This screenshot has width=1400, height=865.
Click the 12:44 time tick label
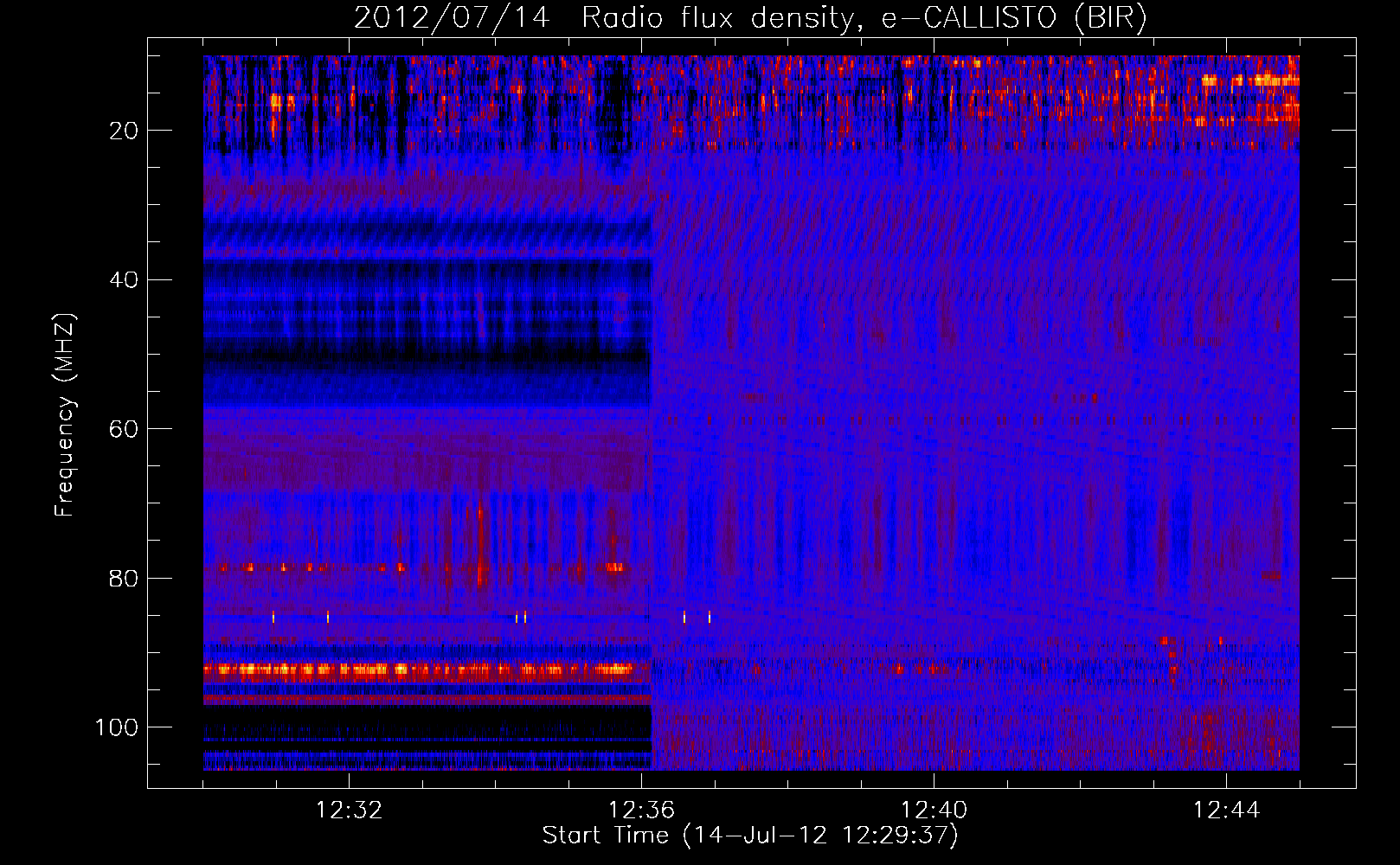(1226, 811)
